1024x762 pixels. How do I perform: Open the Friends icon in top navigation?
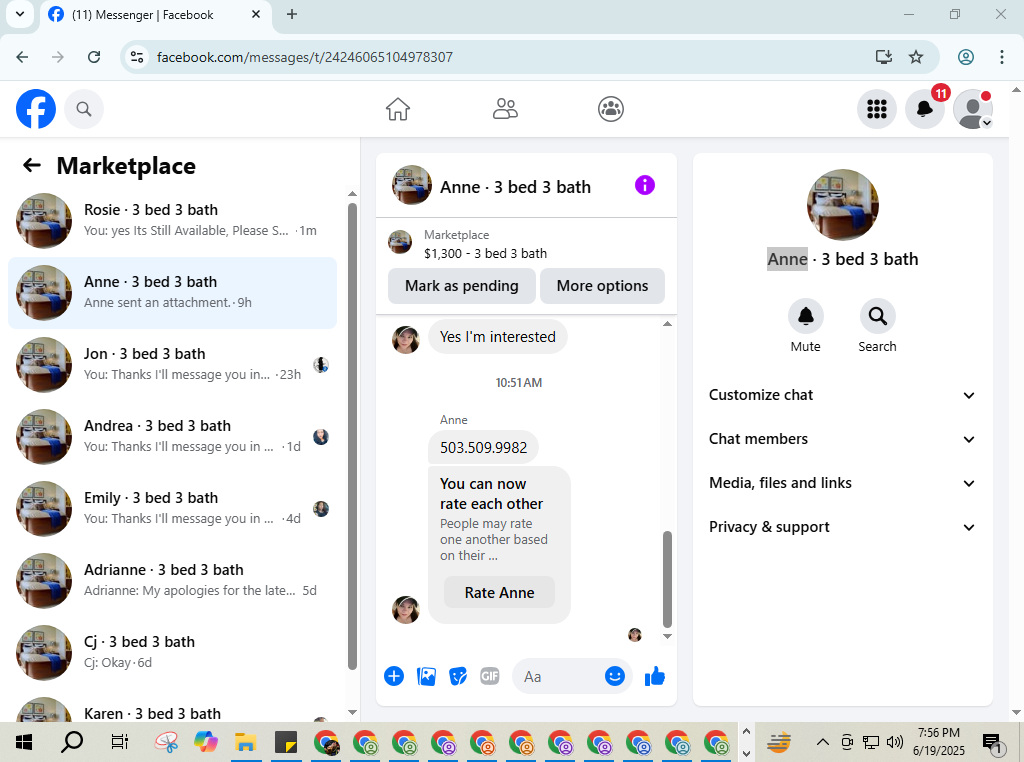[505, 109]
